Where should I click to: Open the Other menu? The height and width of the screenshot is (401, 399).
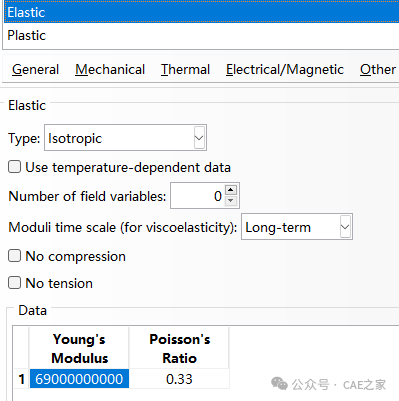378,69
